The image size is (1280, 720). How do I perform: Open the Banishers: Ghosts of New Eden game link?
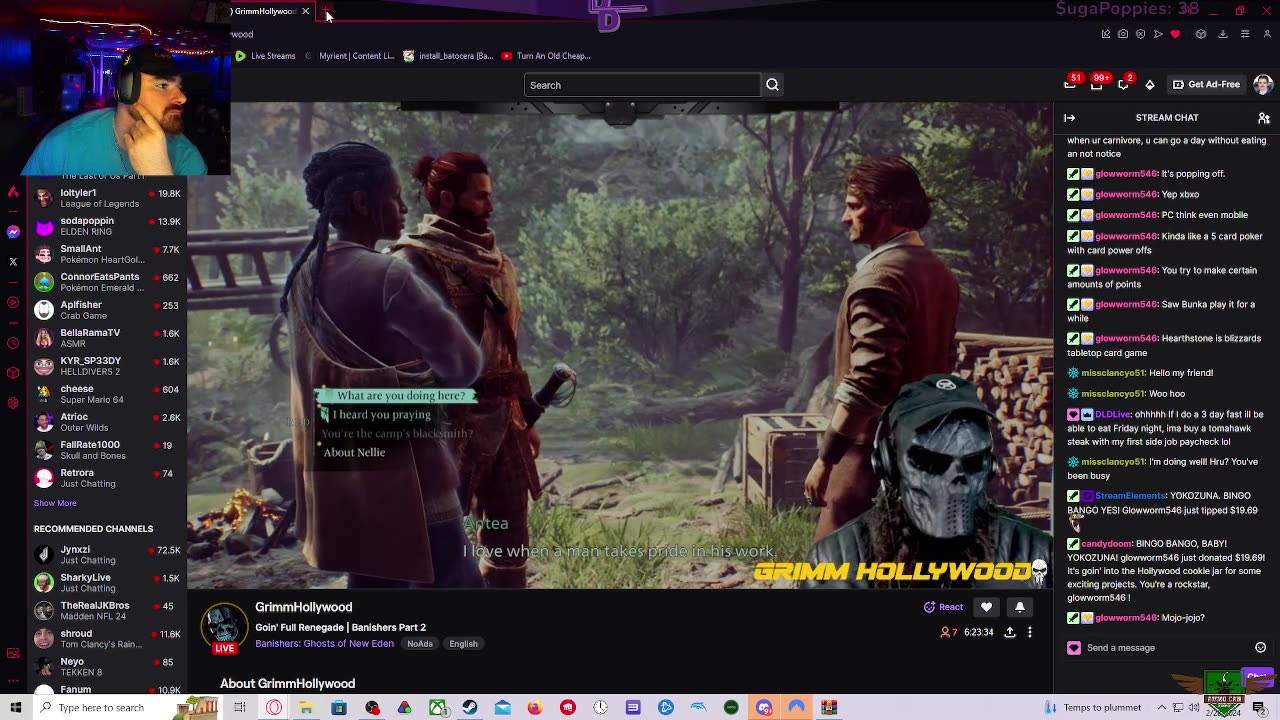pyautogui.click(x=324, y=644)
